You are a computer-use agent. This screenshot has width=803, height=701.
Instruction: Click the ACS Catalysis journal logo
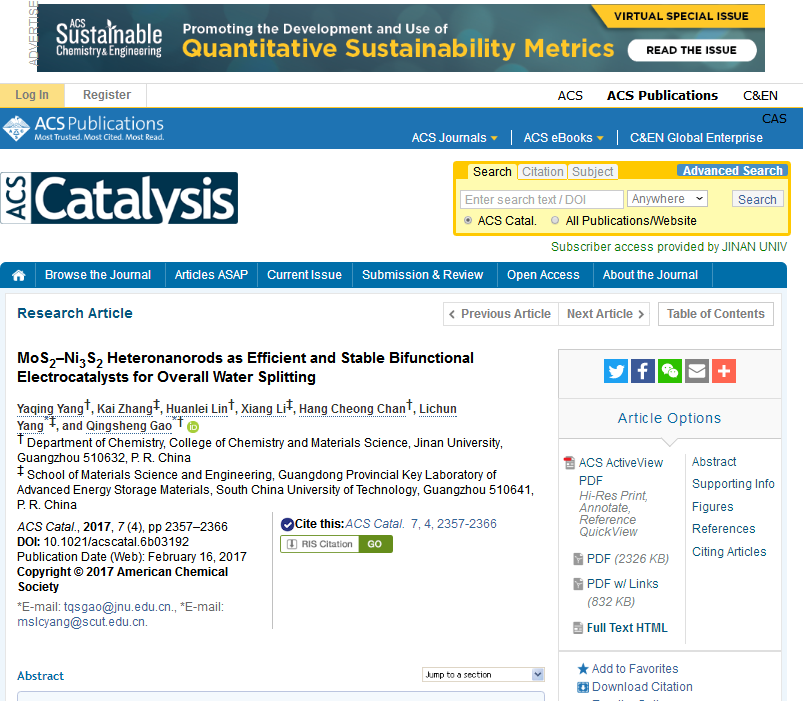pos(119,198)
